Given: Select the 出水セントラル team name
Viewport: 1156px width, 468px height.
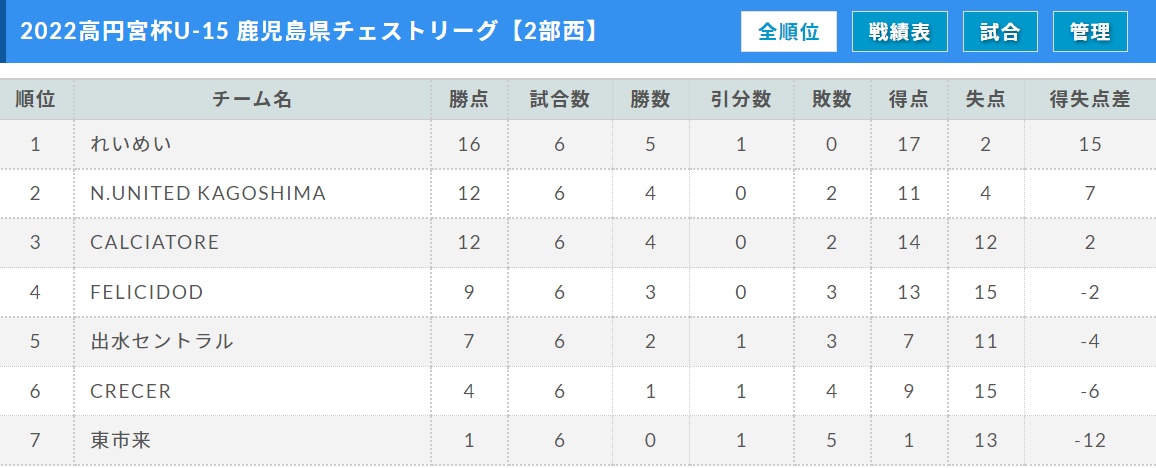Looking at the screenshot, I should 161,341.
